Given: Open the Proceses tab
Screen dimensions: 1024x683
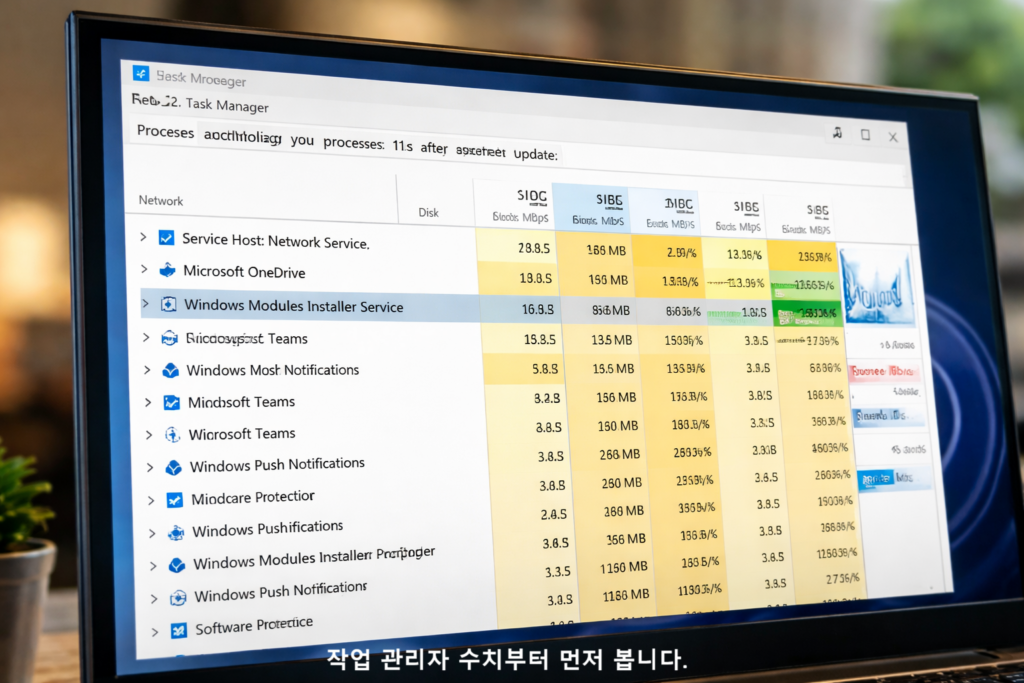Looking at the screenshot, I should (165, 131).
